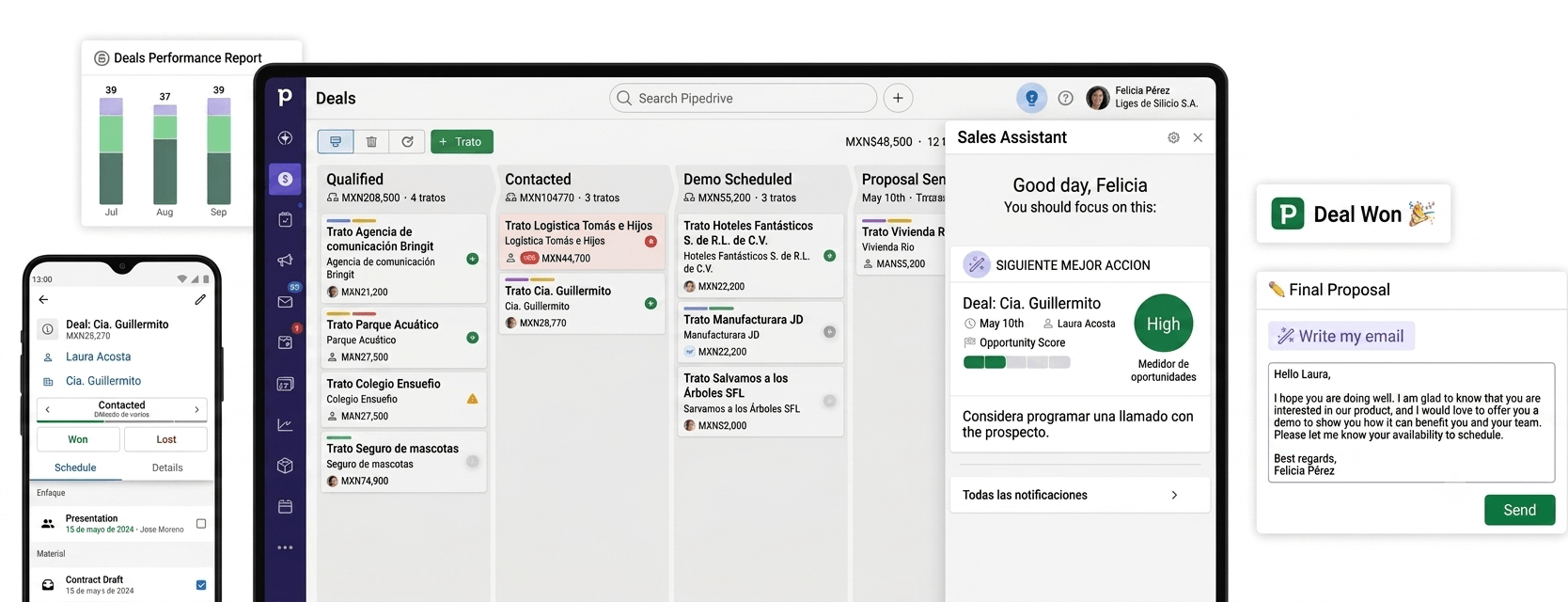The image size is (1568, 602).
Task: Click the Sep bar in performance report
Action: (219, 151)
